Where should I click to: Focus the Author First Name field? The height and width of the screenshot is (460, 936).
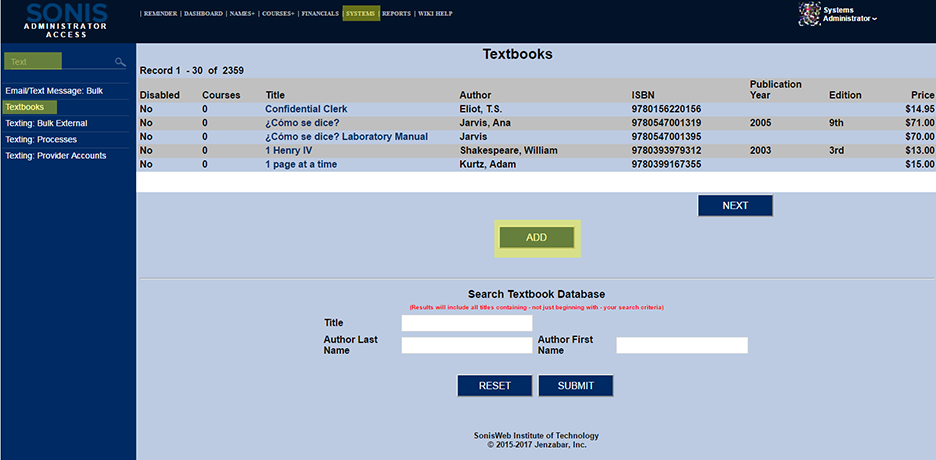click(682, 345)
